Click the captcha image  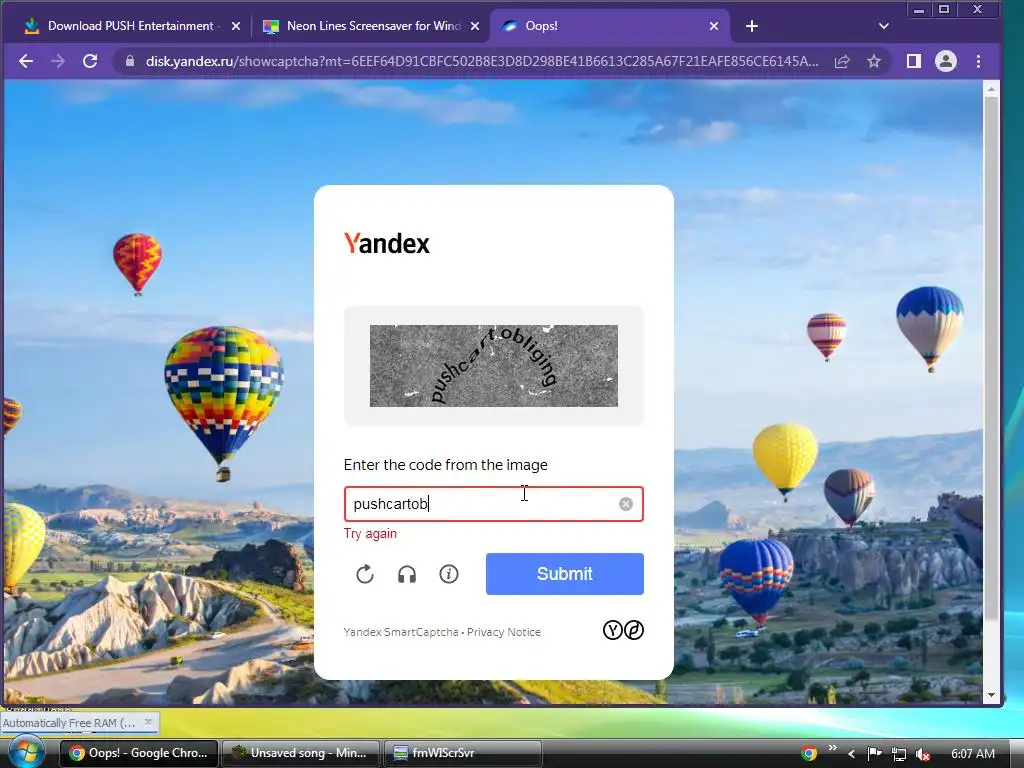(x=494, y=366)
